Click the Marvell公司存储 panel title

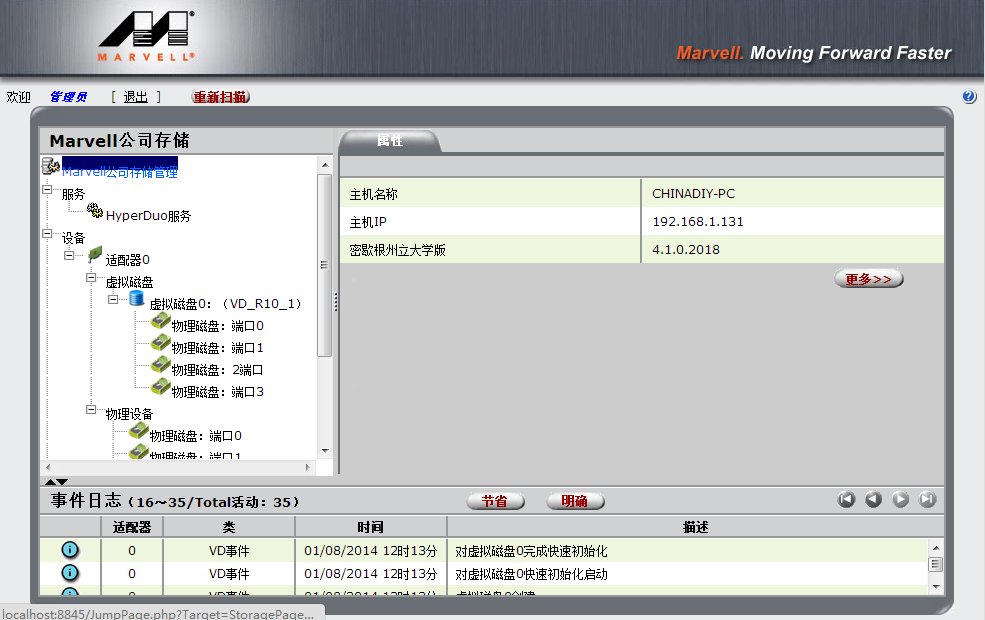[x=119, y=141]
